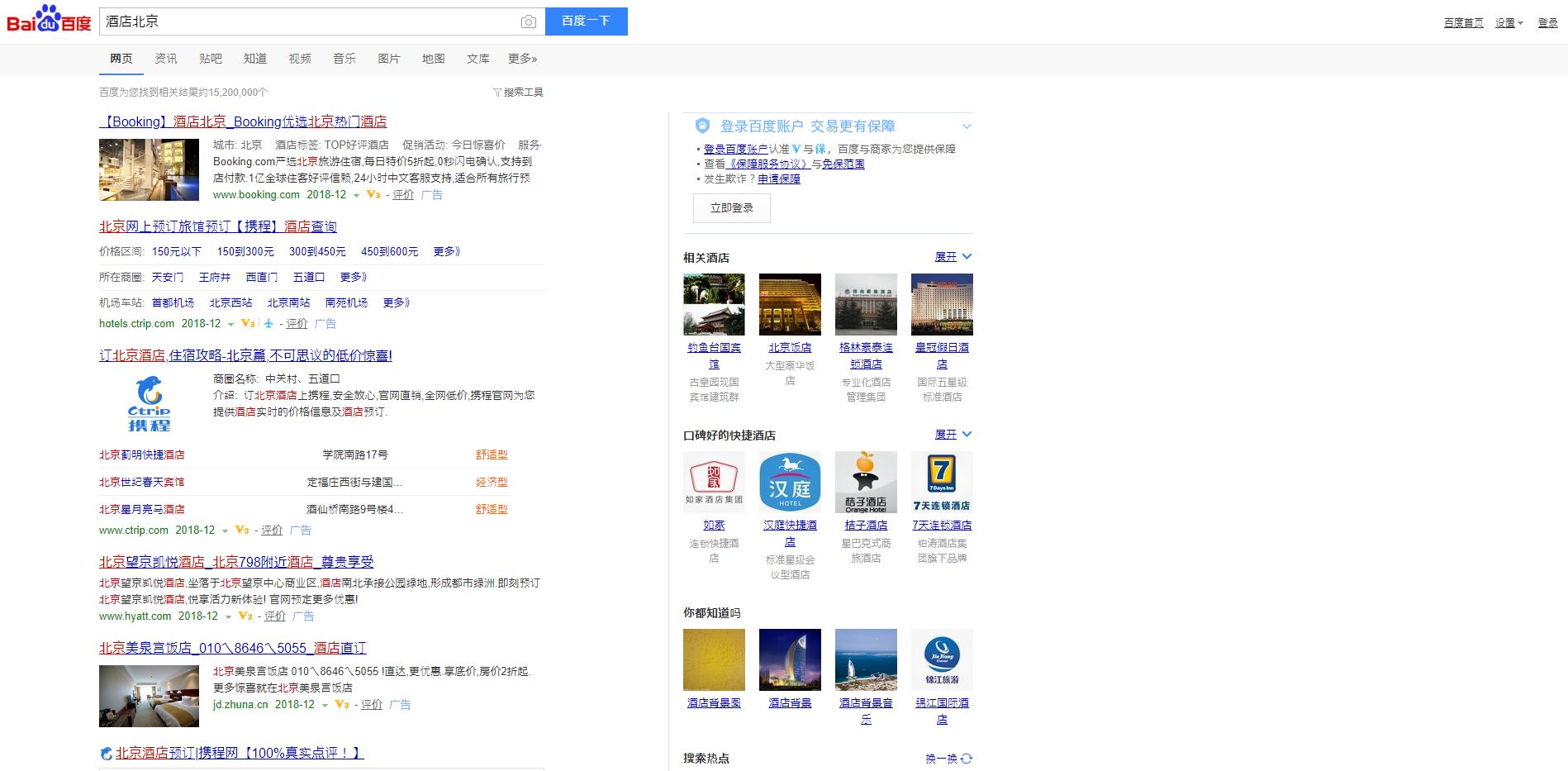Viewport: 1568px width, 771px height.
Task: Switch to the 资讯 tab
Action: (166, 59)
